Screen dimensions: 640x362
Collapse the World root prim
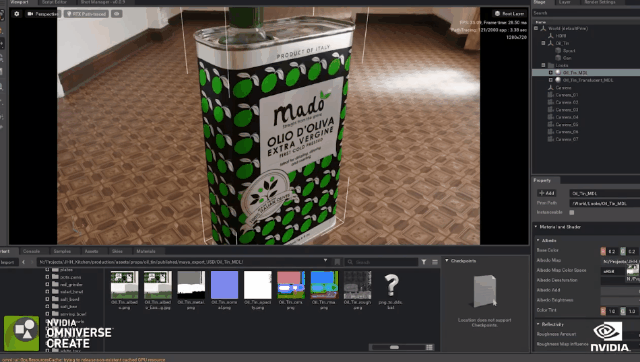pos(536,29)
